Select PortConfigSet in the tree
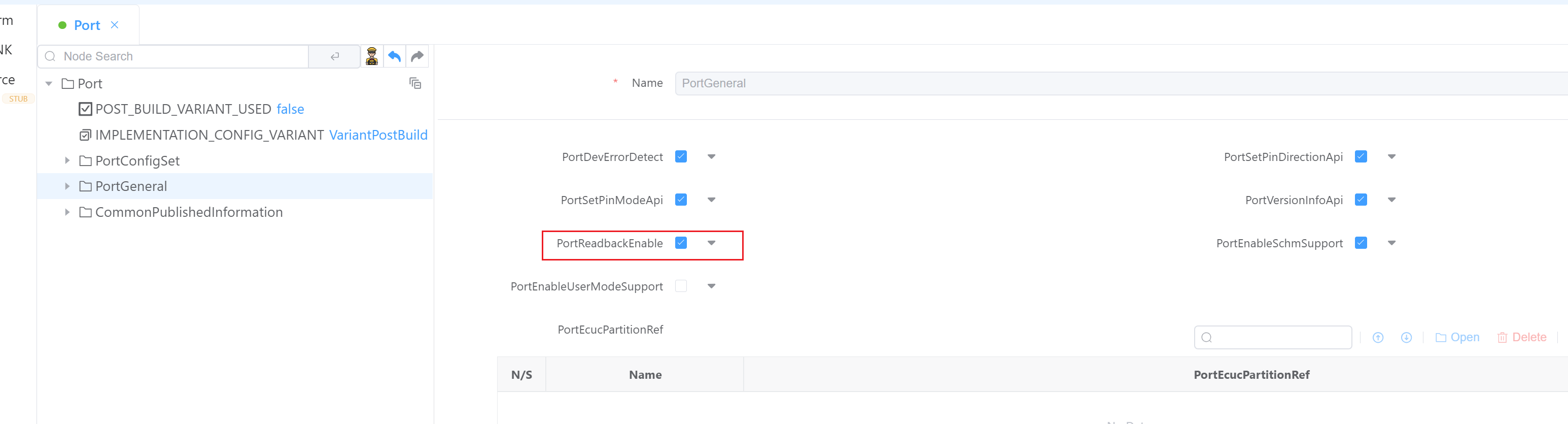 click(x=137, y=161)
